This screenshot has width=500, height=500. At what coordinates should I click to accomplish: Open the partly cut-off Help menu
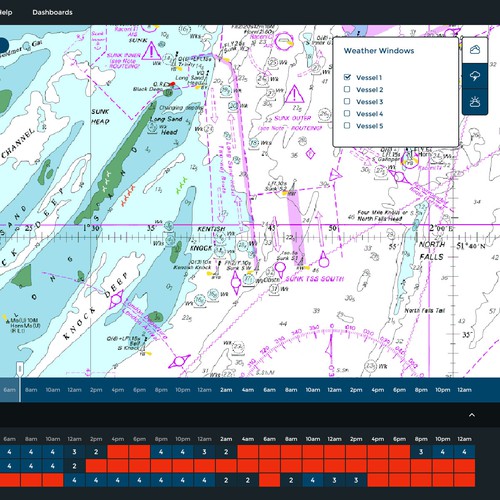coord(6,12)
